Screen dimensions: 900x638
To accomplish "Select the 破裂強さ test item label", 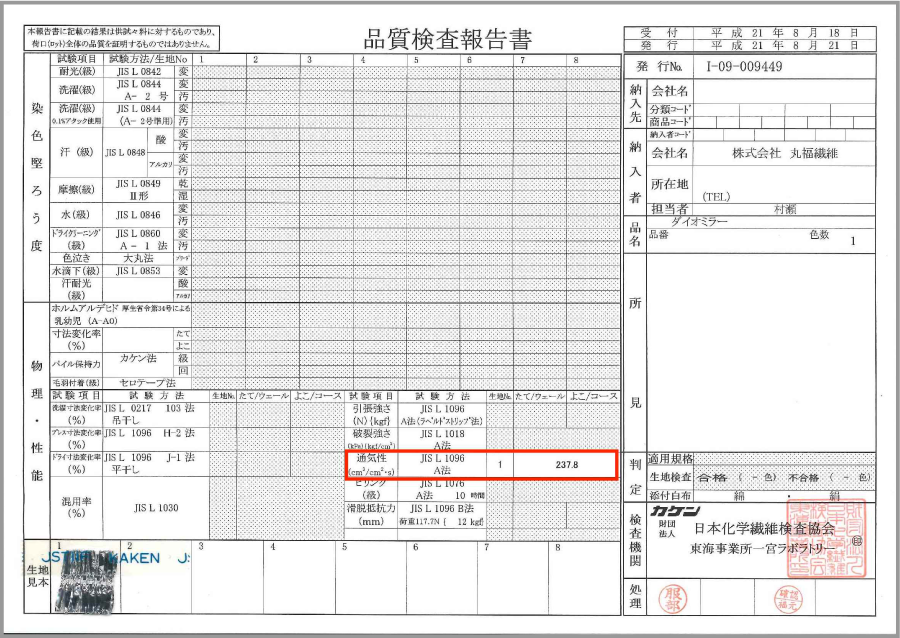I will pos(371,433).
